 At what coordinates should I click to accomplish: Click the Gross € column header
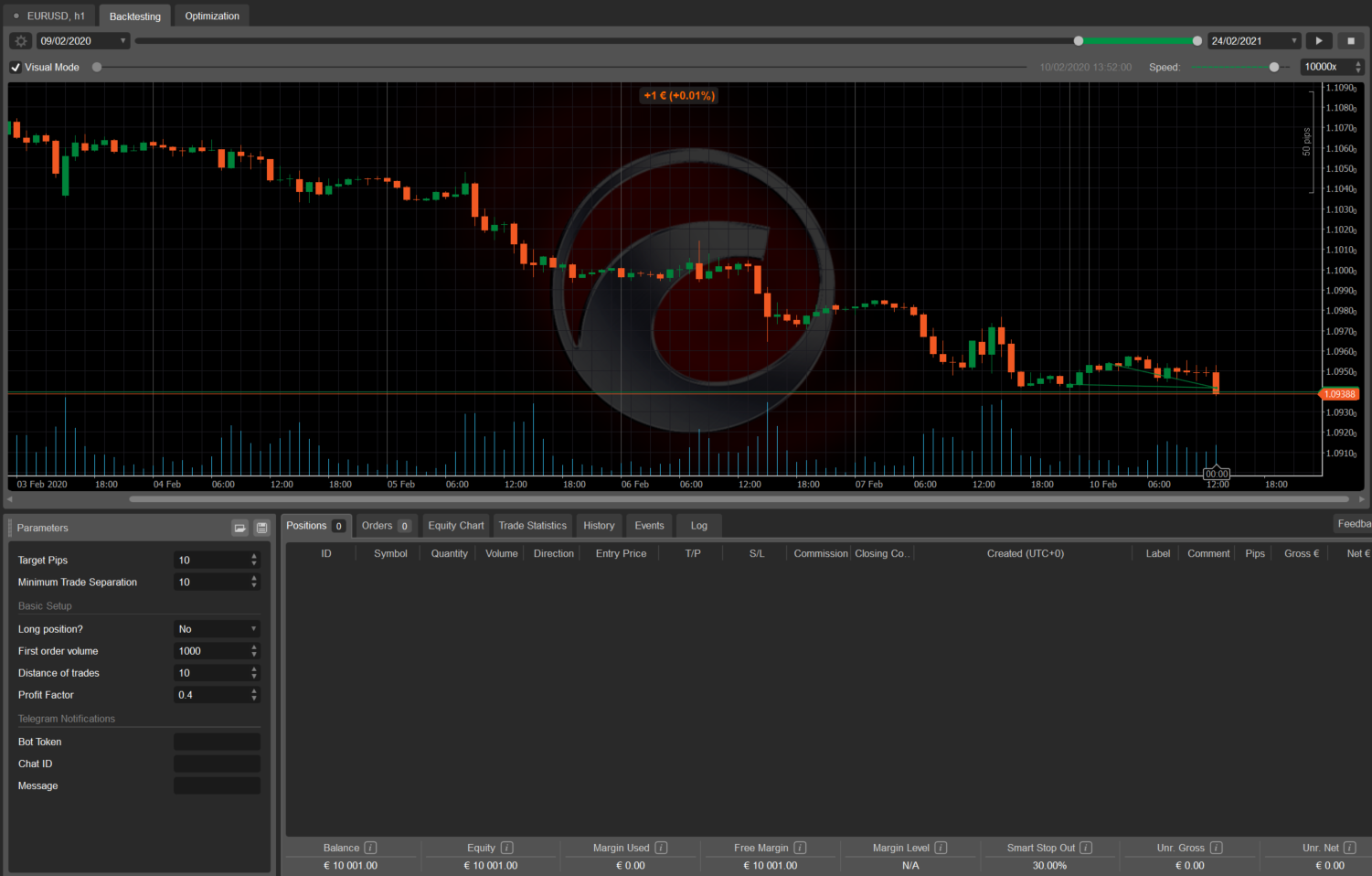point(1301,553)
